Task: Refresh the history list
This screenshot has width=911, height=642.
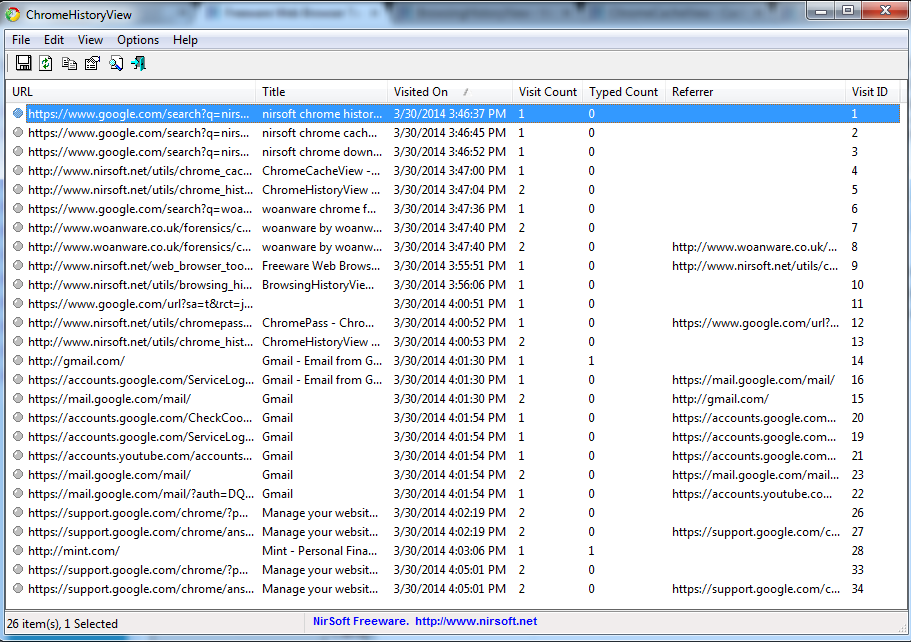Action: point(45,63)
